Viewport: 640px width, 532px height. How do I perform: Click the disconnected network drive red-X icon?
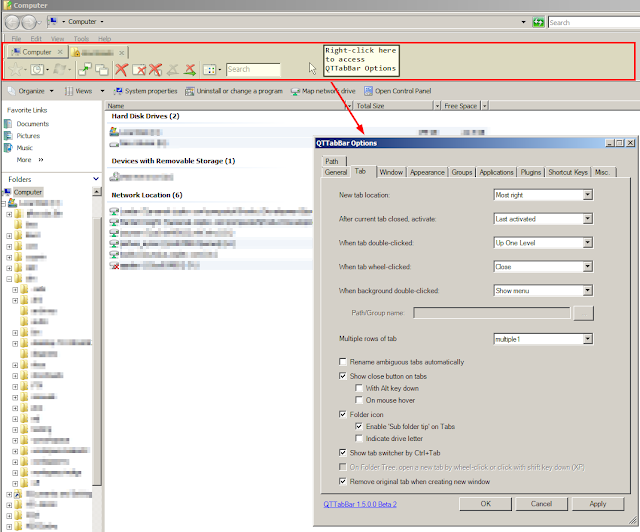coord(114,265)
